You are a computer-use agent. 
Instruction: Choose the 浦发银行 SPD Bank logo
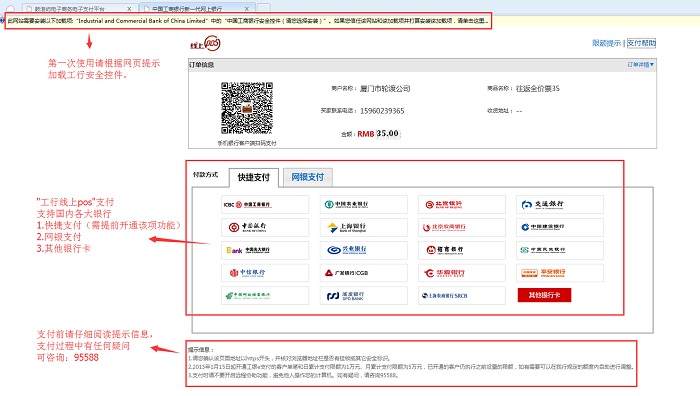(363, 296)
